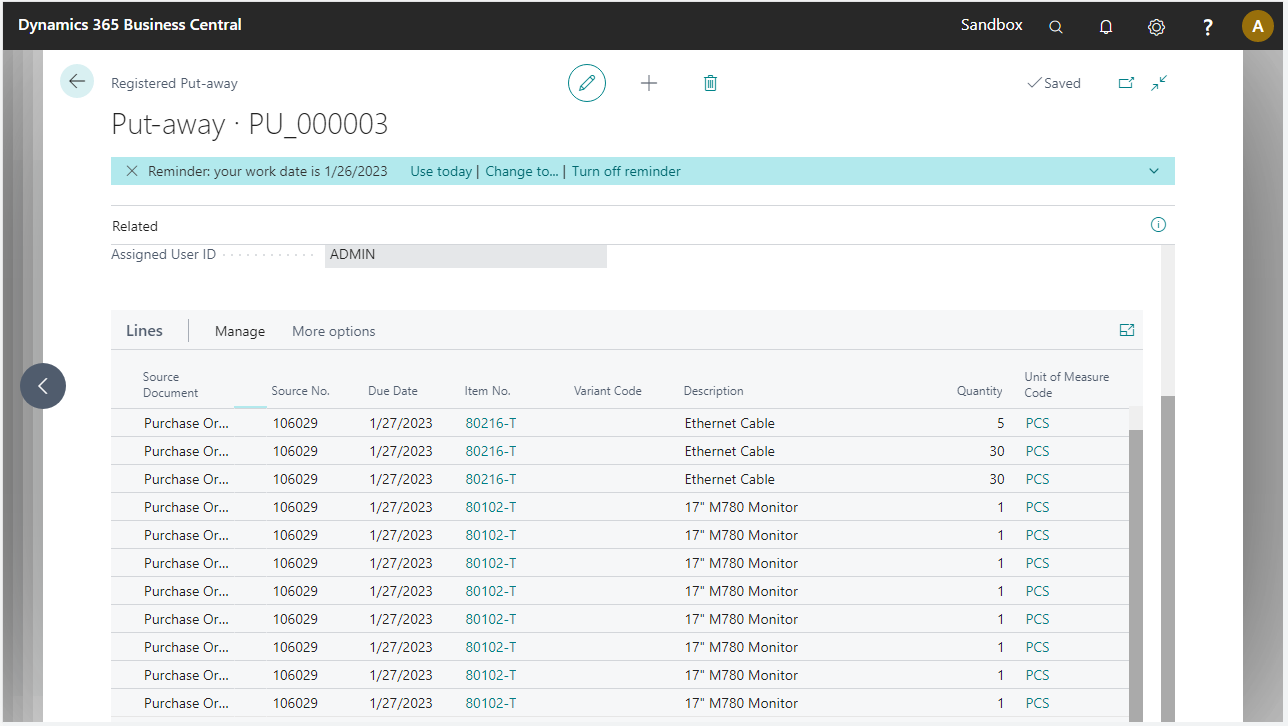
Task: Click the Saved status indicator
Action: point(1054,84)
